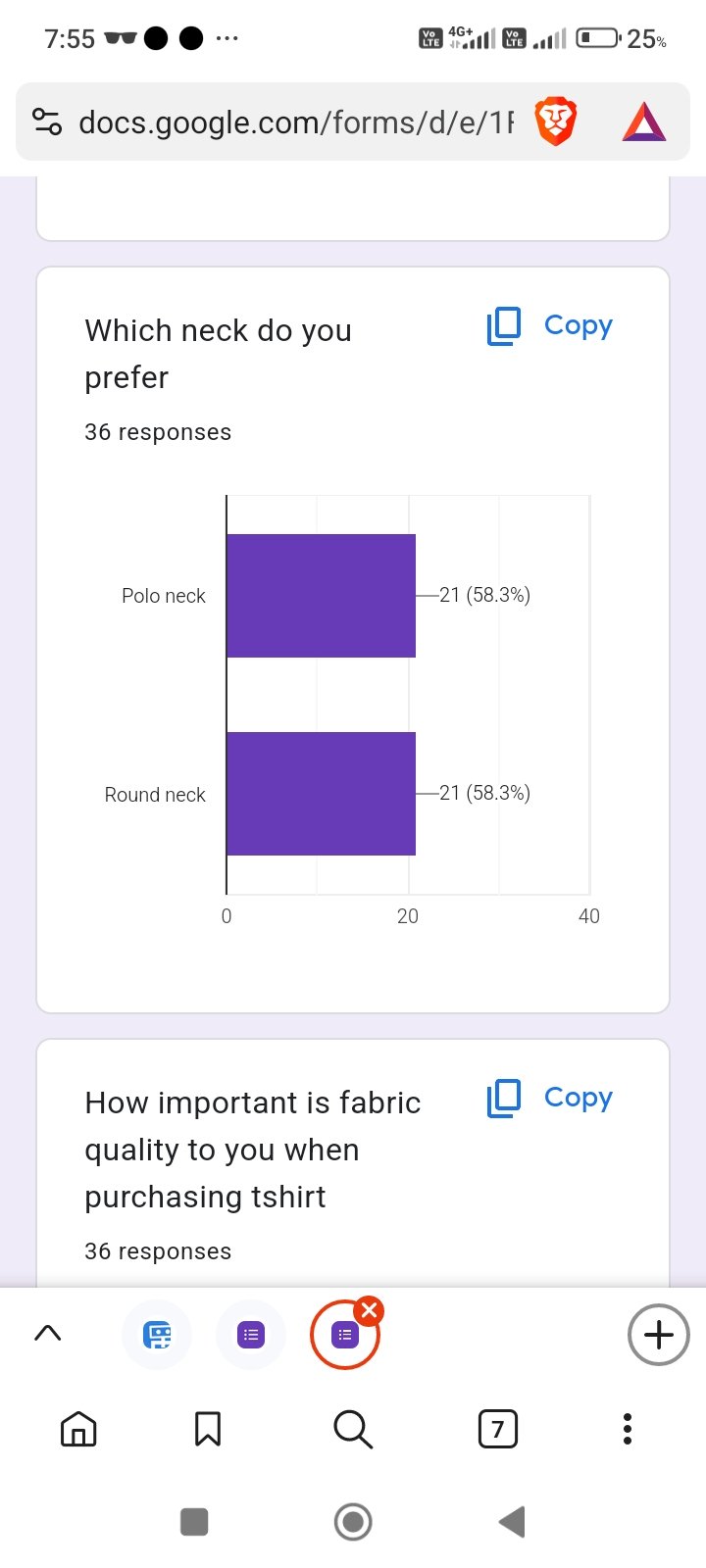Screen dimensions: 706x1568
Task: Tap site settings icon in address bar
Action: point(47,122)
